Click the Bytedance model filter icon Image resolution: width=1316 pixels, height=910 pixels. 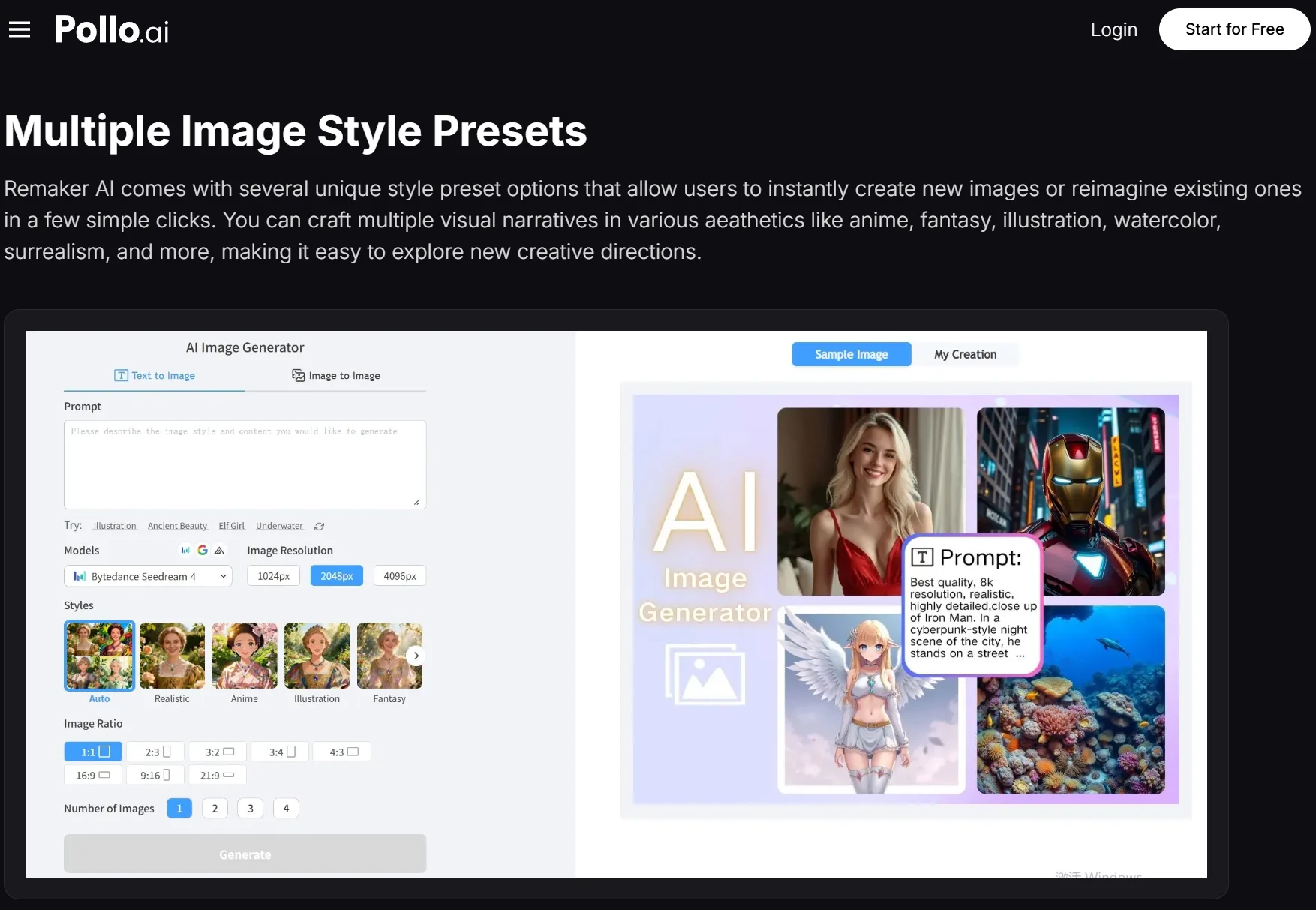coord(185,550)
